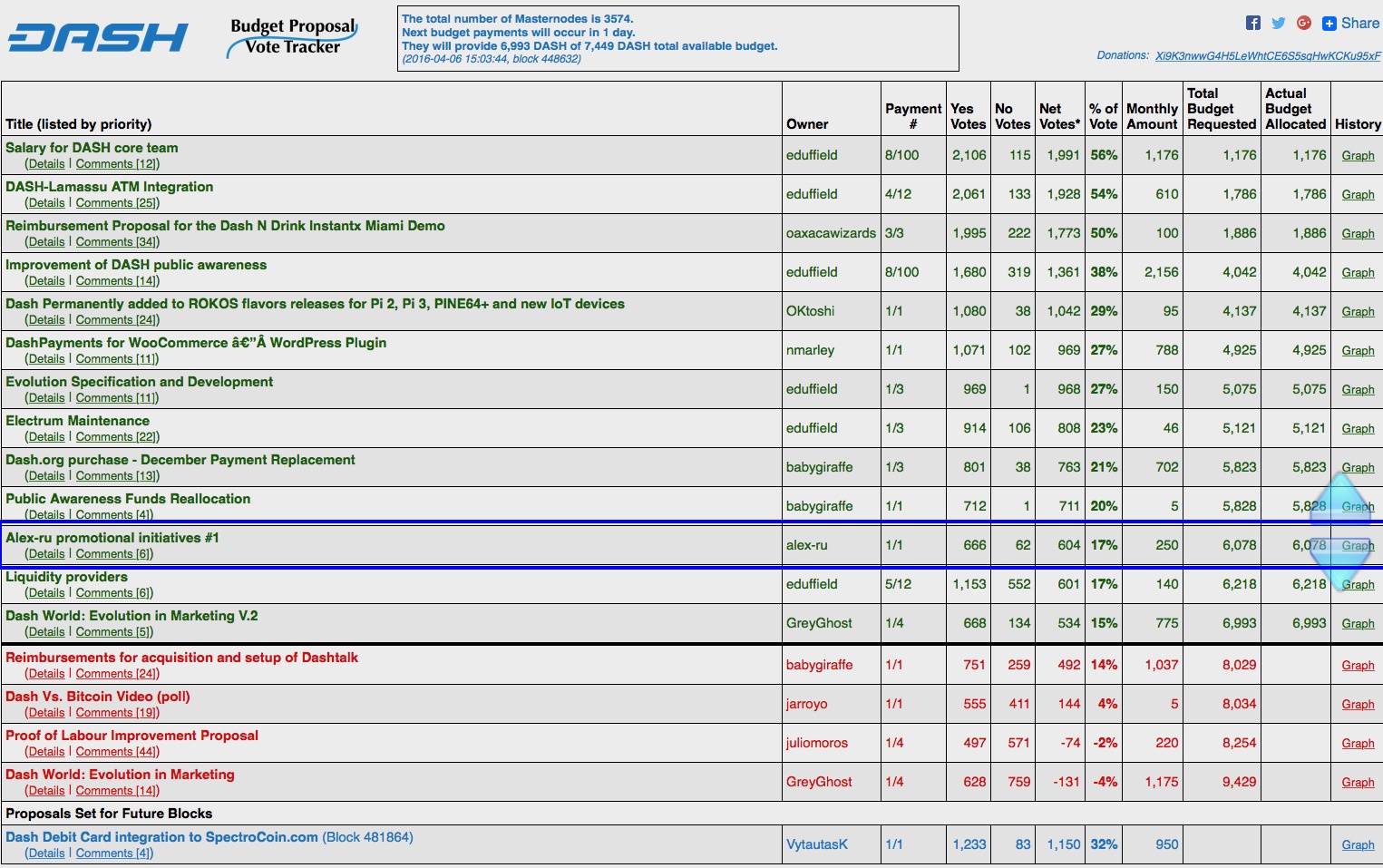View Graph for Dash Debit Card integration row

pos(1358,845)
